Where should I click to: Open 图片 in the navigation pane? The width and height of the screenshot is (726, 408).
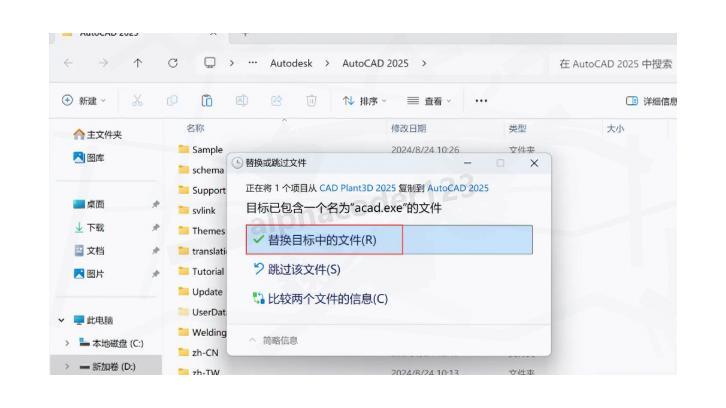click(89, 274)
